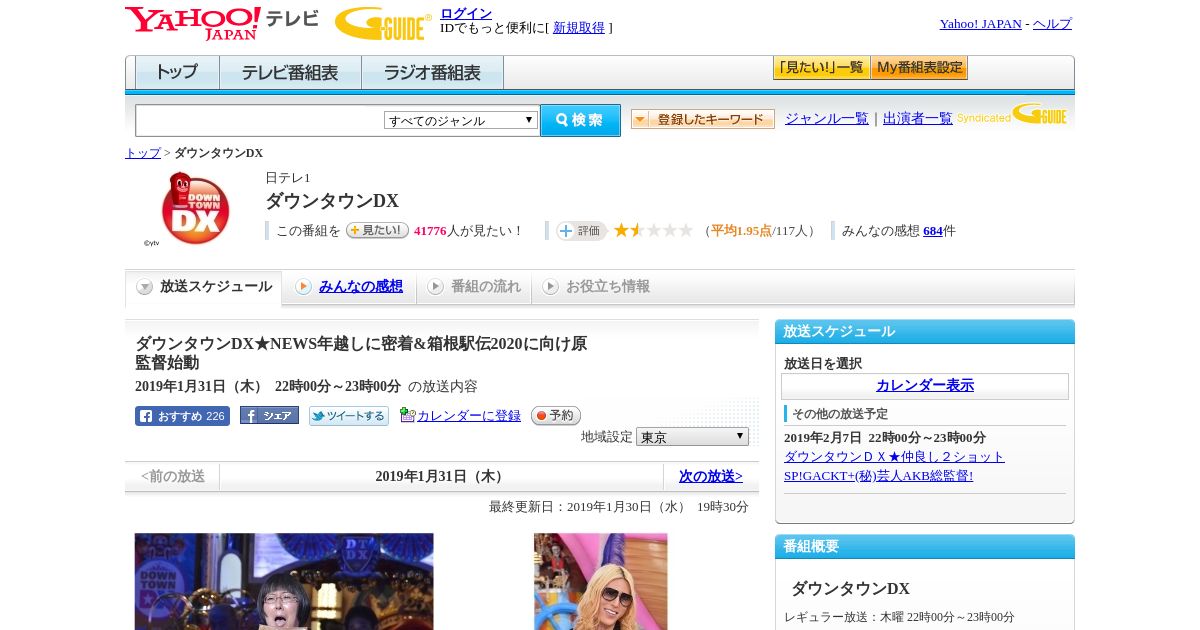The width and height of the screenshot is (1200, 630).
Task: Click the Facebook シェア button
Action: (269, 415)
